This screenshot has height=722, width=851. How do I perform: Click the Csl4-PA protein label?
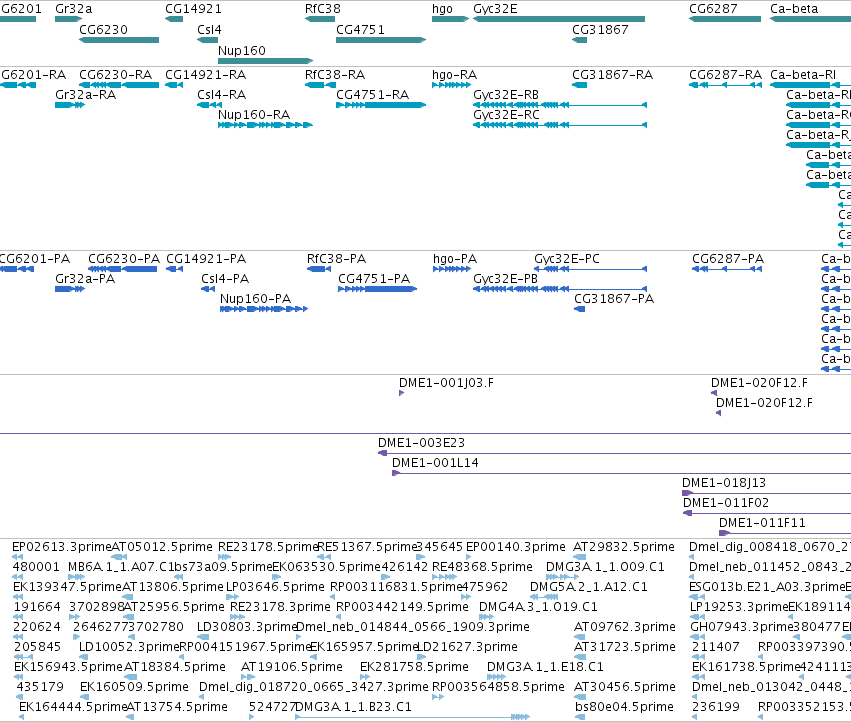pos(225,279)
